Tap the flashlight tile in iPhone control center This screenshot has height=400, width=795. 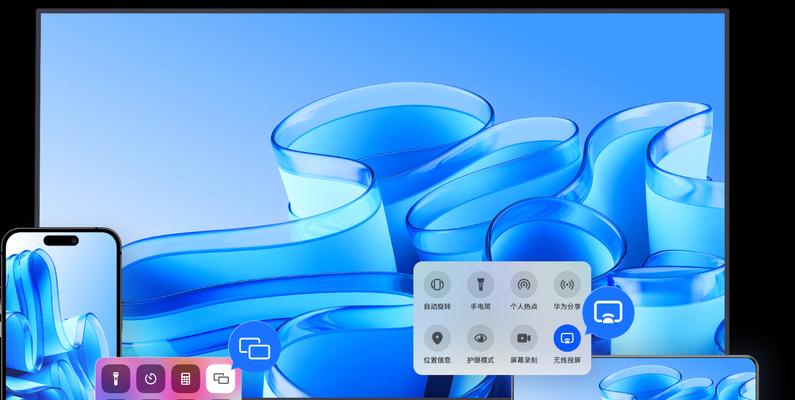tap(116, 379)
